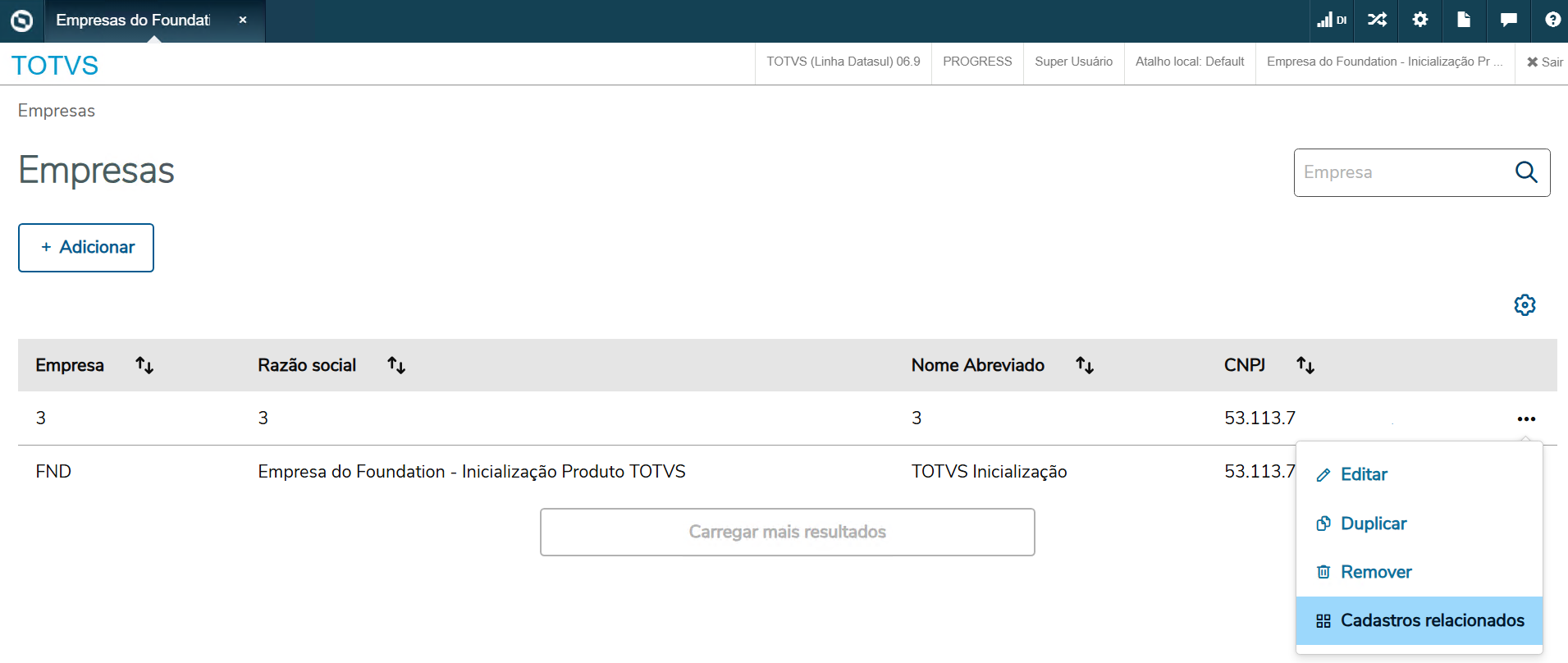Click the TOTVS brand logo text
This screenshot has width=1568, height=663.
55,65
